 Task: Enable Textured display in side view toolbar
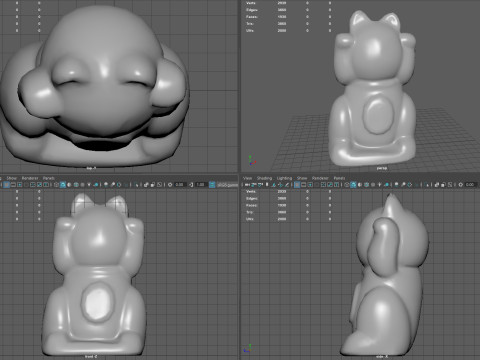[x=373, y=184]
